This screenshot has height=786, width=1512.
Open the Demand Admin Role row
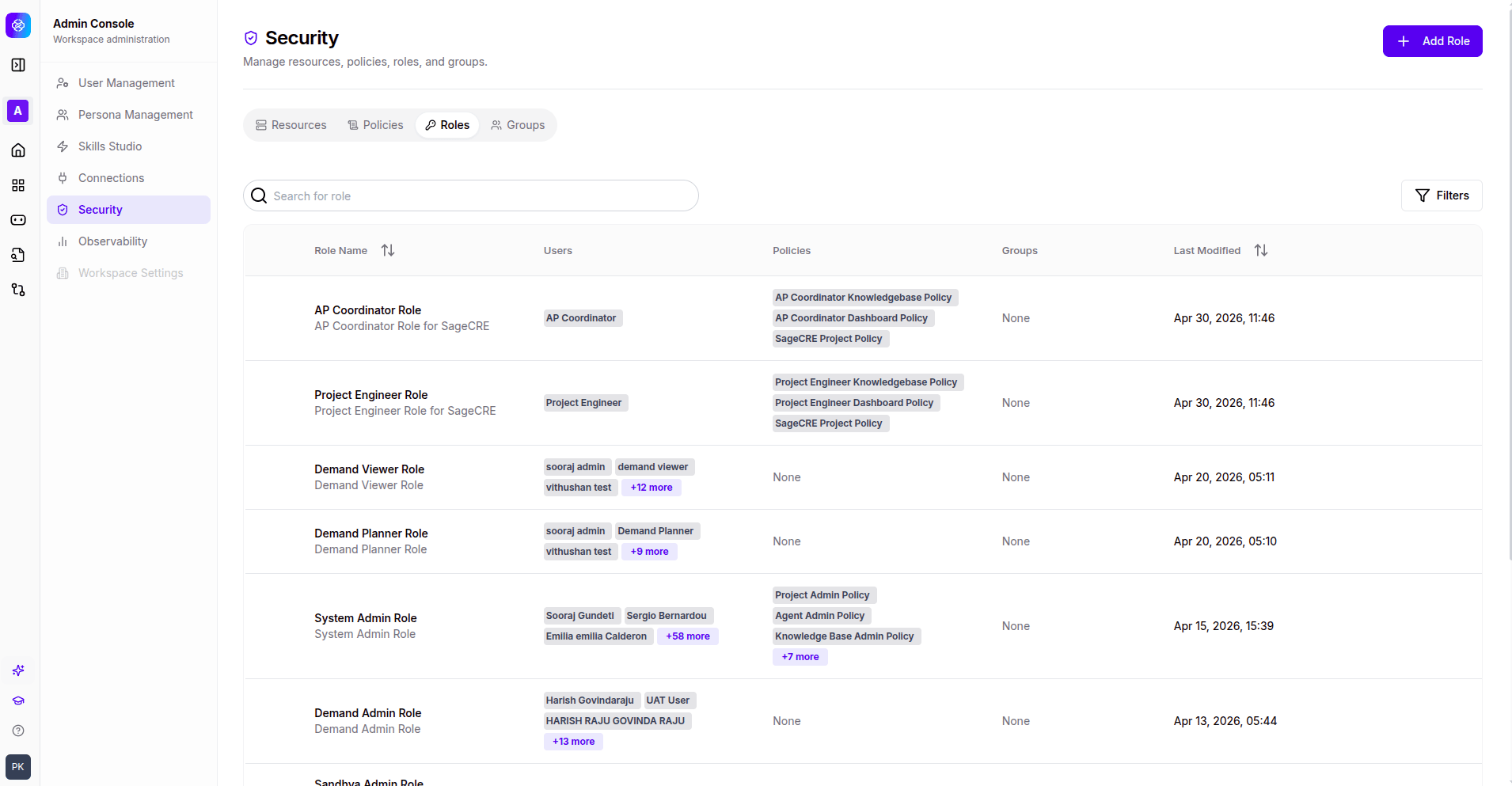pyautogui.click(x=863, y=721)
